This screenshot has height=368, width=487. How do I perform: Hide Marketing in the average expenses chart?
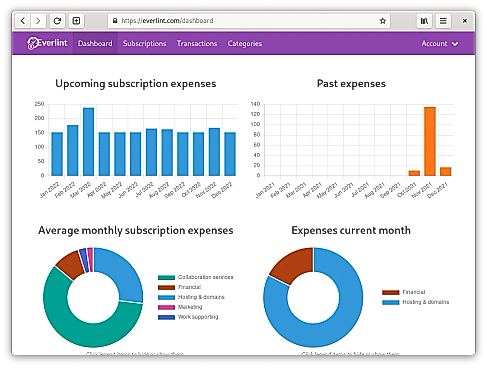(180, 307)
